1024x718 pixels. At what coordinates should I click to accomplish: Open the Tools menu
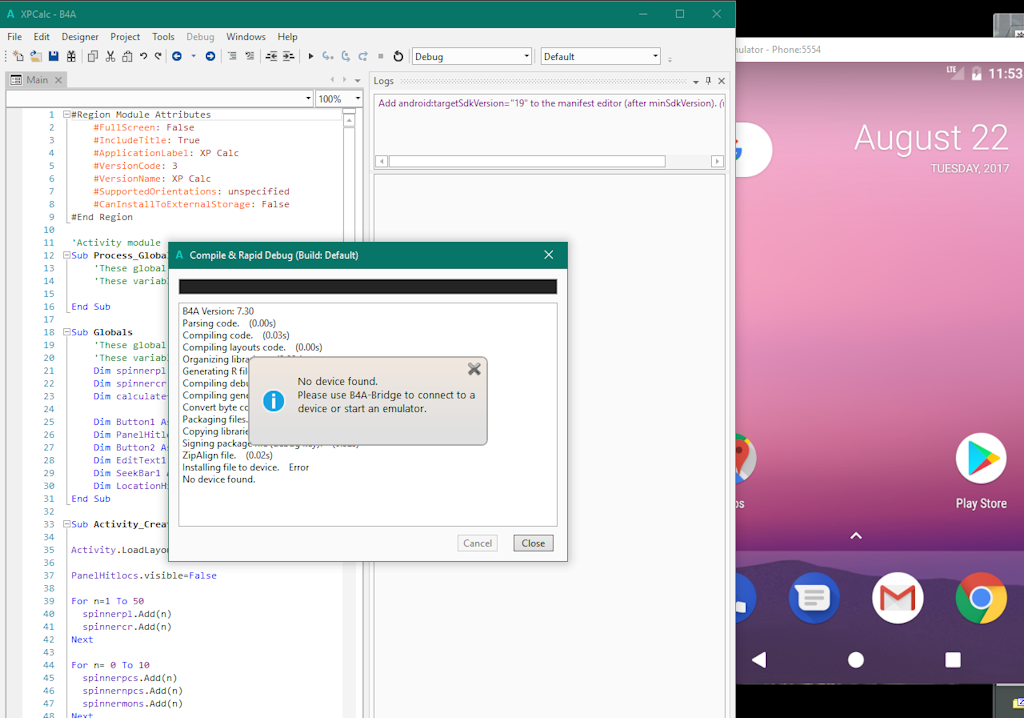(x=163, y=36)
